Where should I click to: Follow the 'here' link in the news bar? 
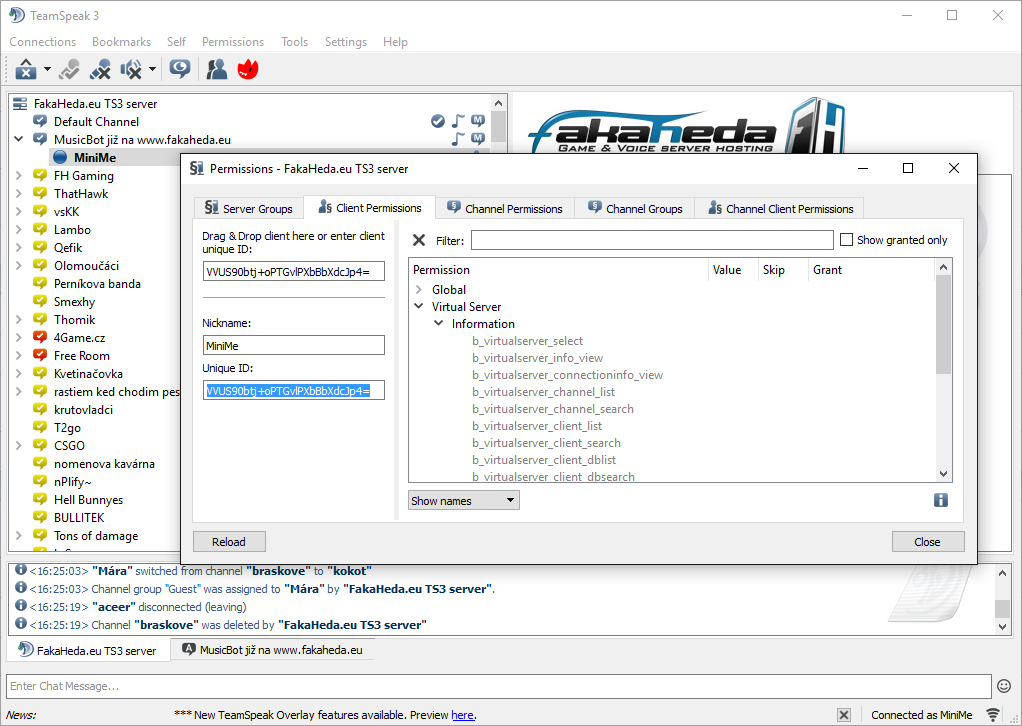pos(462,715)
